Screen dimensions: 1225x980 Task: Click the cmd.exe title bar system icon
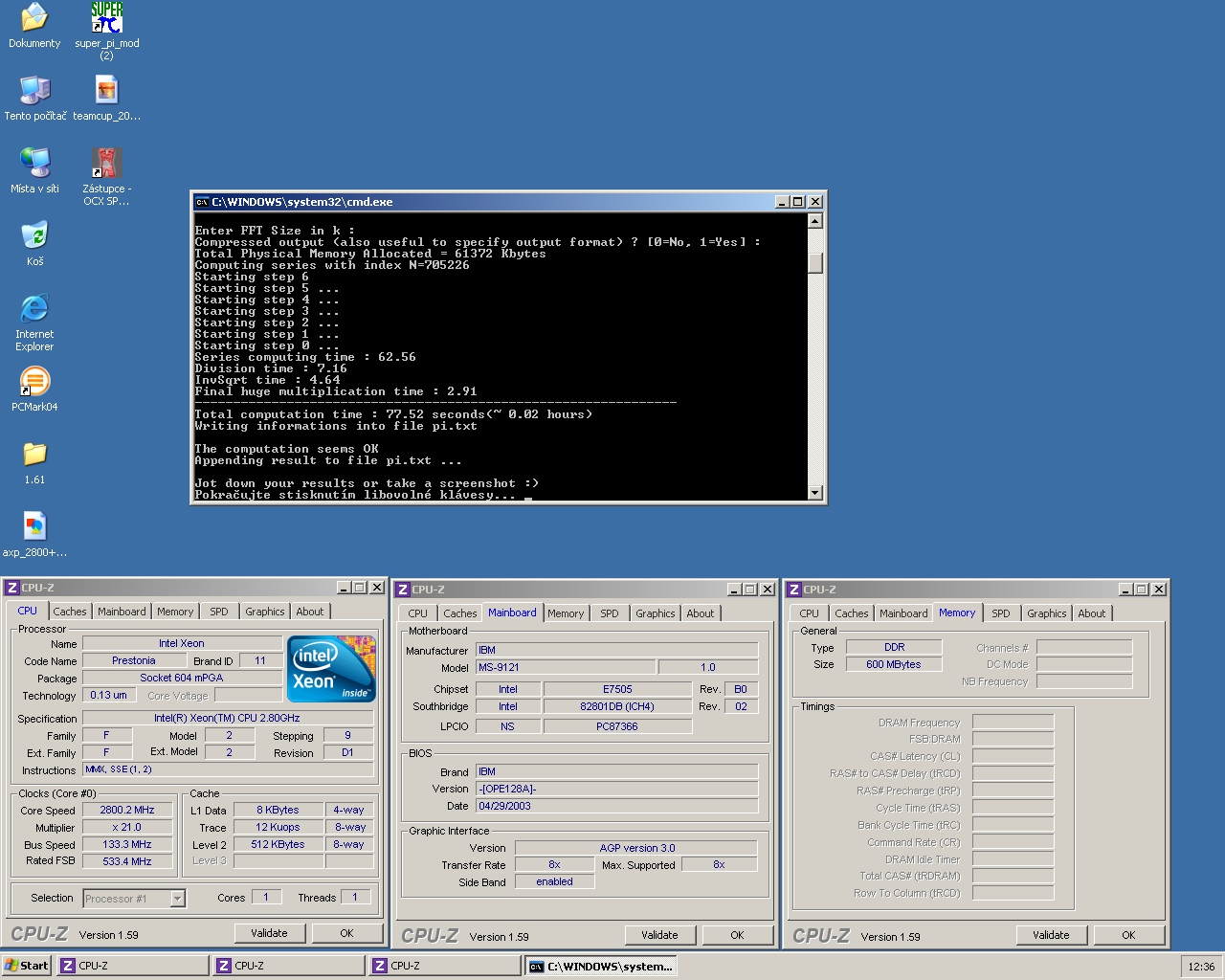click(202, 202)
